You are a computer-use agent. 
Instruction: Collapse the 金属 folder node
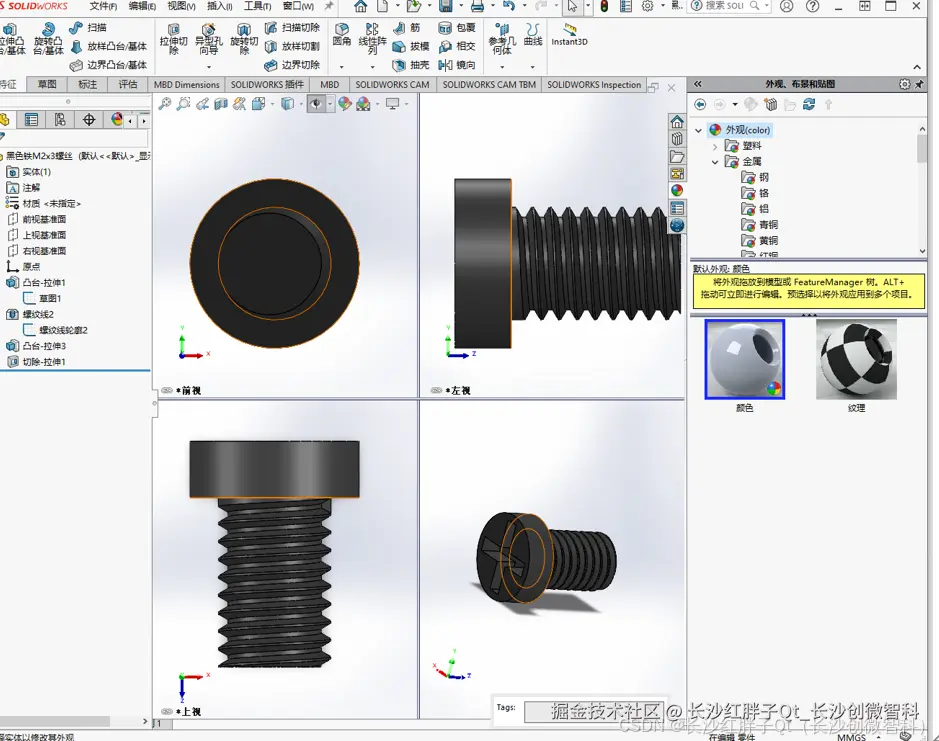pyautogui.click(x=715, y=162)
